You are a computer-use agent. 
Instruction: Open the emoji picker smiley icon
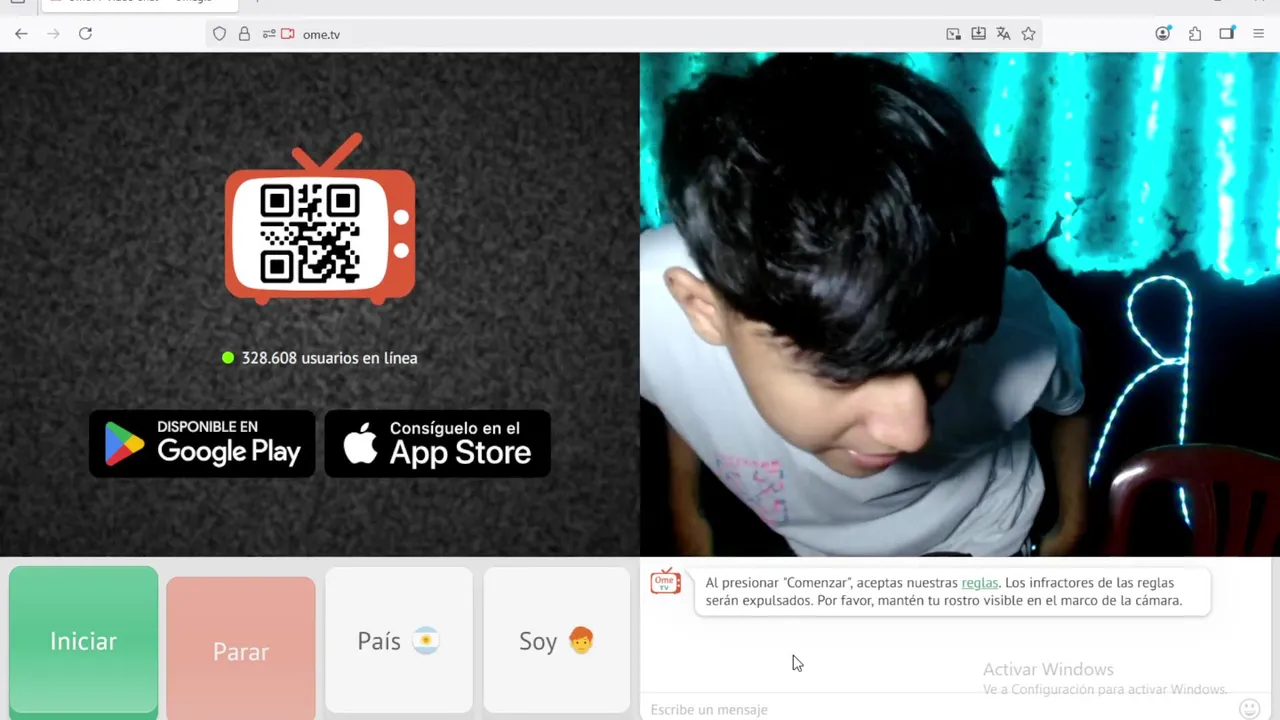1249,709
